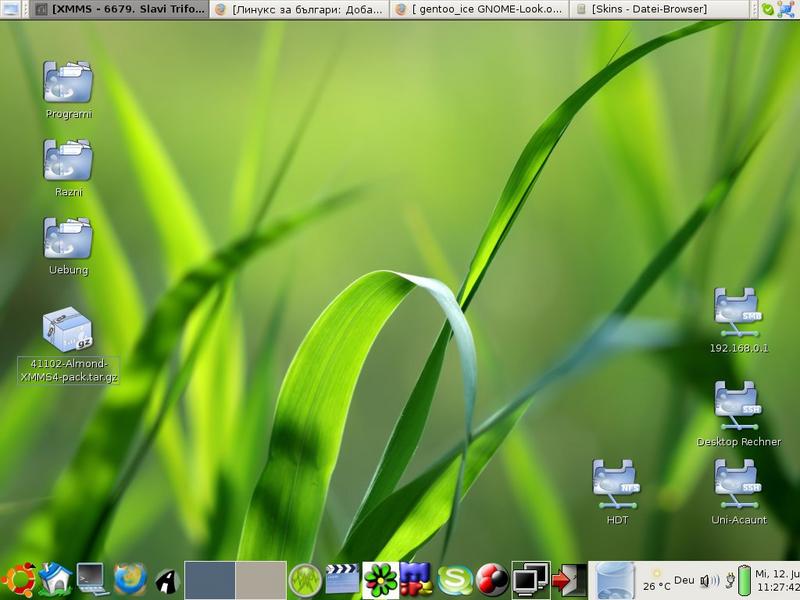This screenshot has height=600, width=800.
Task: Open the trash can applet
Action: [614, 580]
